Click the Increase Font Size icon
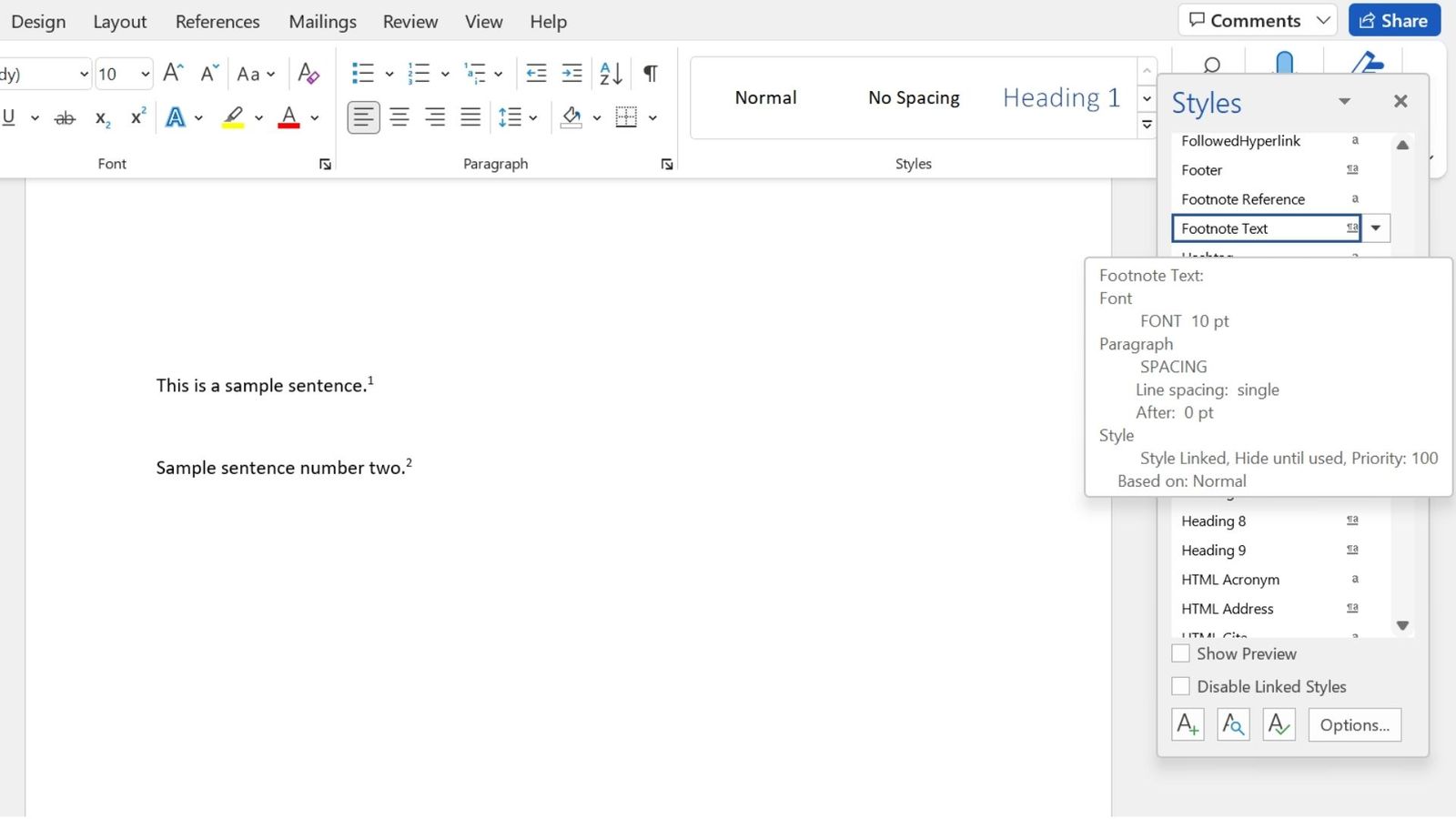The width and height of the screenshot is (1456, 819). click(x=172, y=74)
